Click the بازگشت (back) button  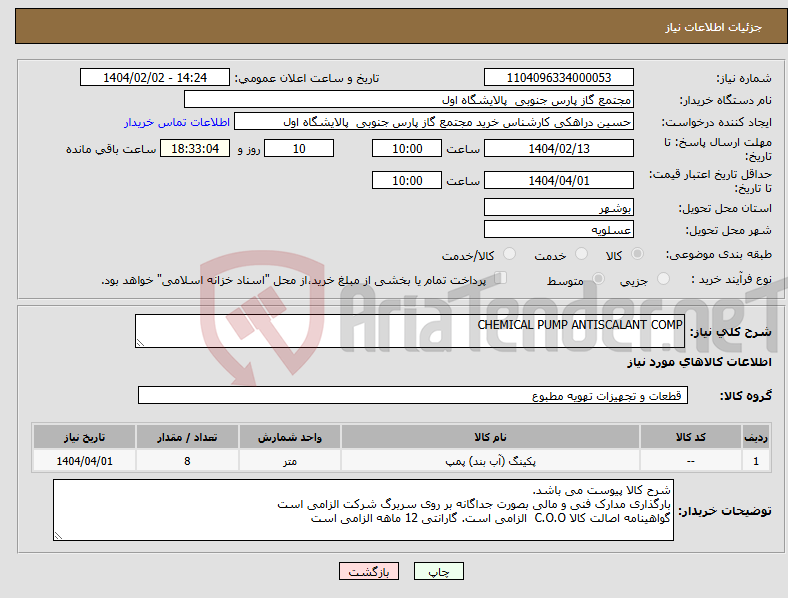tap(369, 571)
